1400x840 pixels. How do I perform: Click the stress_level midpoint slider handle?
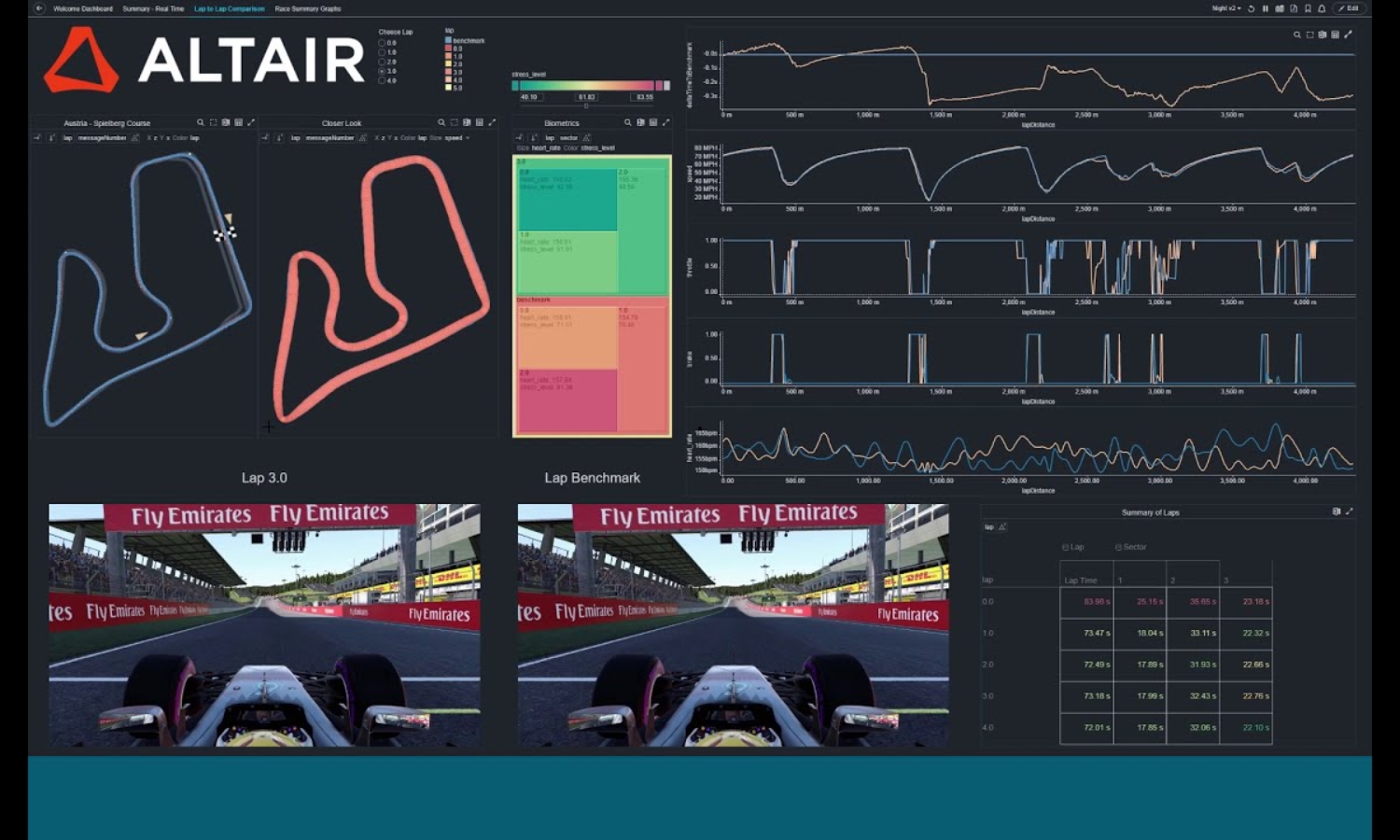coord(587,105)
